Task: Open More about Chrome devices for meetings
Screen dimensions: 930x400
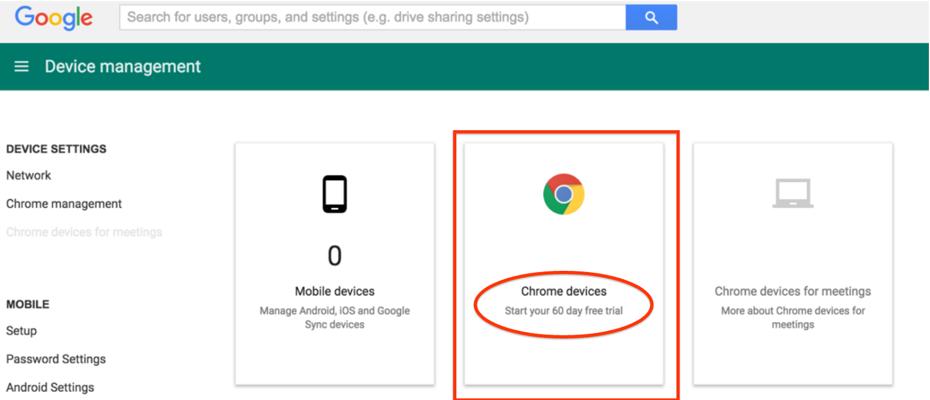Action: coord(792,317)
